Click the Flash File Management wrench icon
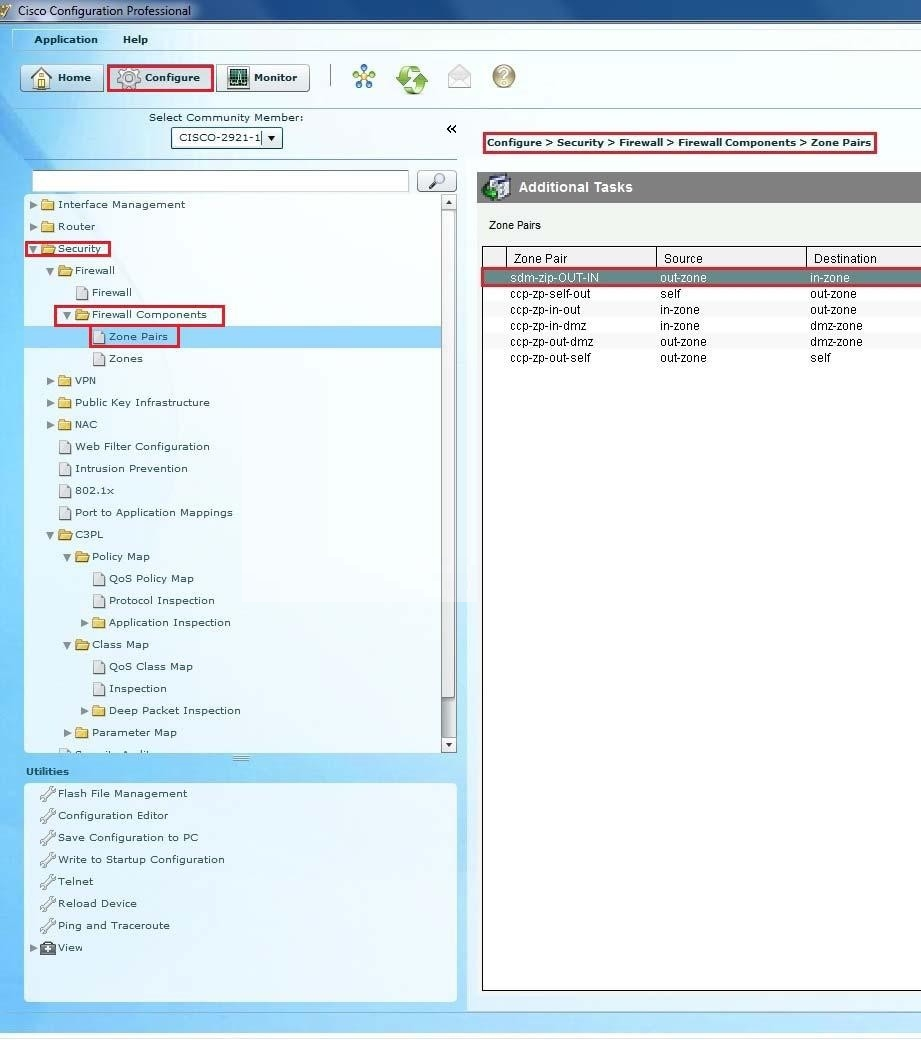The width and height of the screenshot is (921, 1040). coord(47,793)
